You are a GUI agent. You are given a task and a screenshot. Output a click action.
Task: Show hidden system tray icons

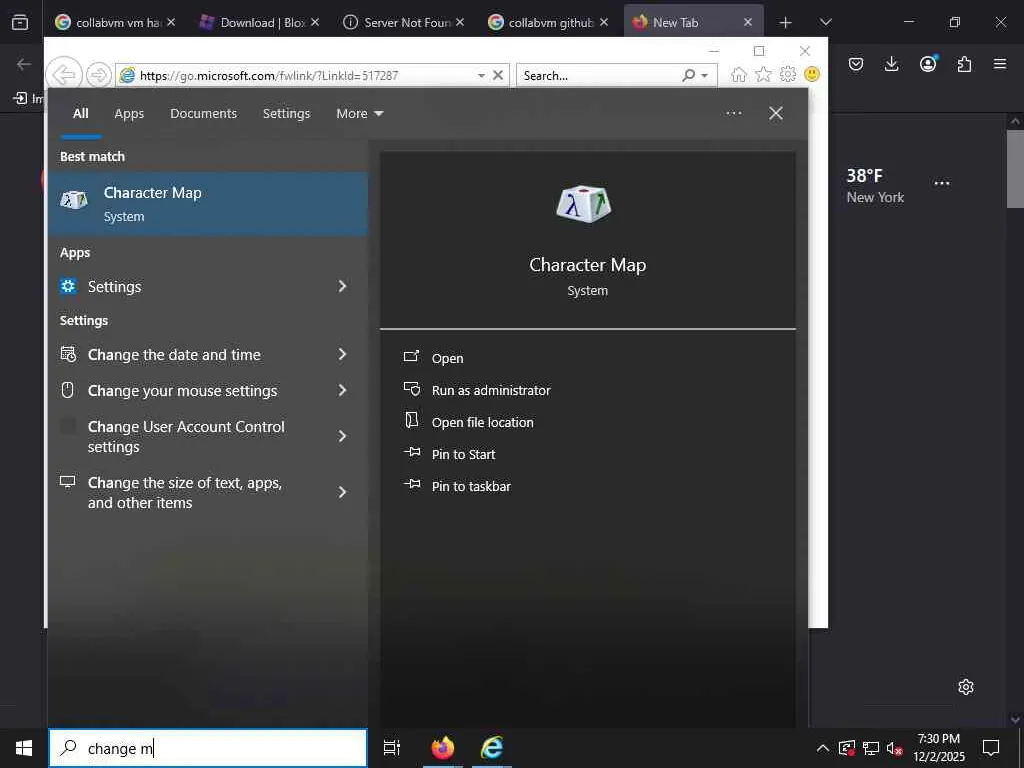pos(823,748)
